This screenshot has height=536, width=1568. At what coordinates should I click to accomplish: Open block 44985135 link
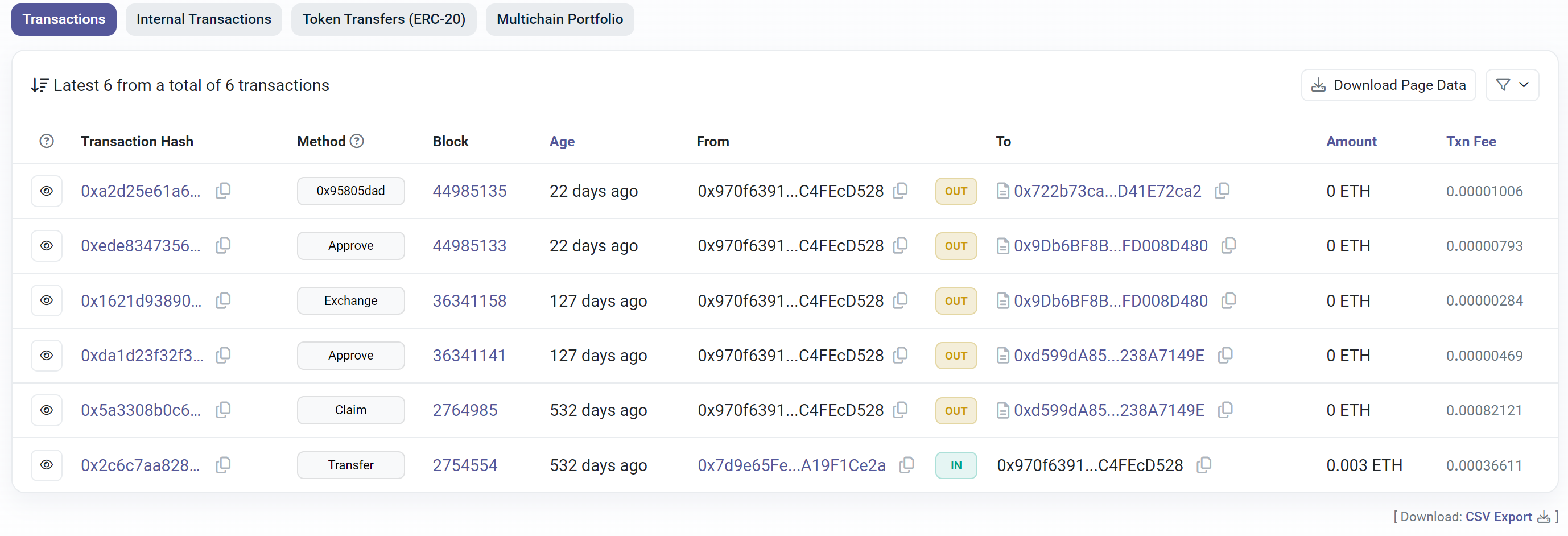(469, 191)
